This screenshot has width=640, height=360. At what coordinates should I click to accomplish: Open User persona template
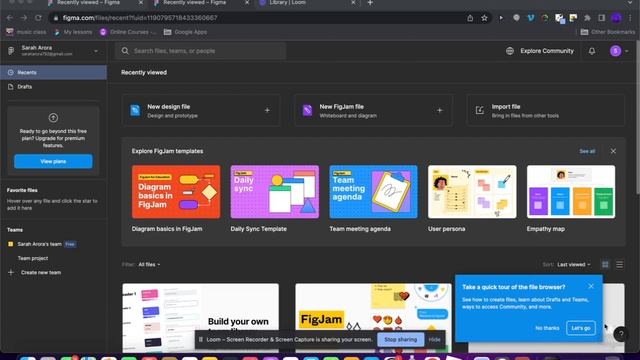472,192
